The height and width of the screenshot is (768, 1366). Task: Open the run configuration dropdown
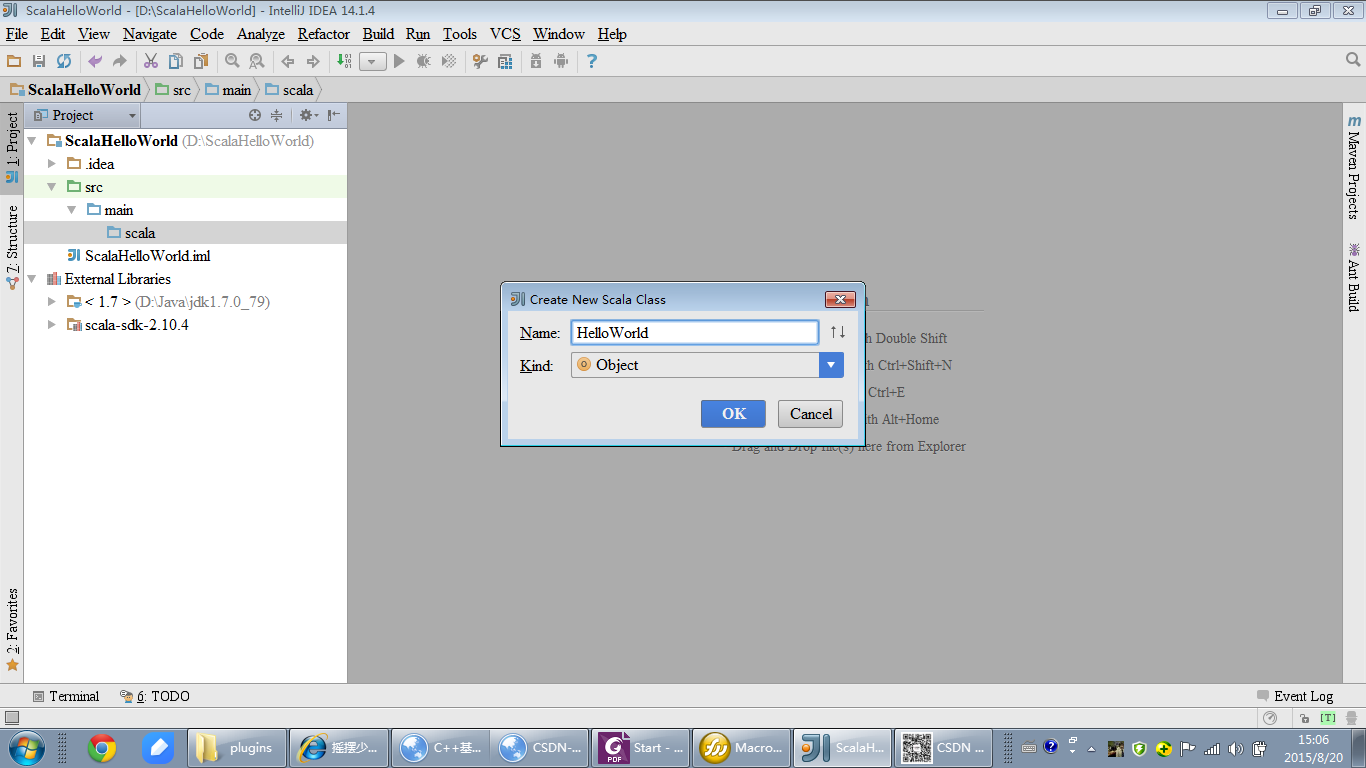click(373, 62)
